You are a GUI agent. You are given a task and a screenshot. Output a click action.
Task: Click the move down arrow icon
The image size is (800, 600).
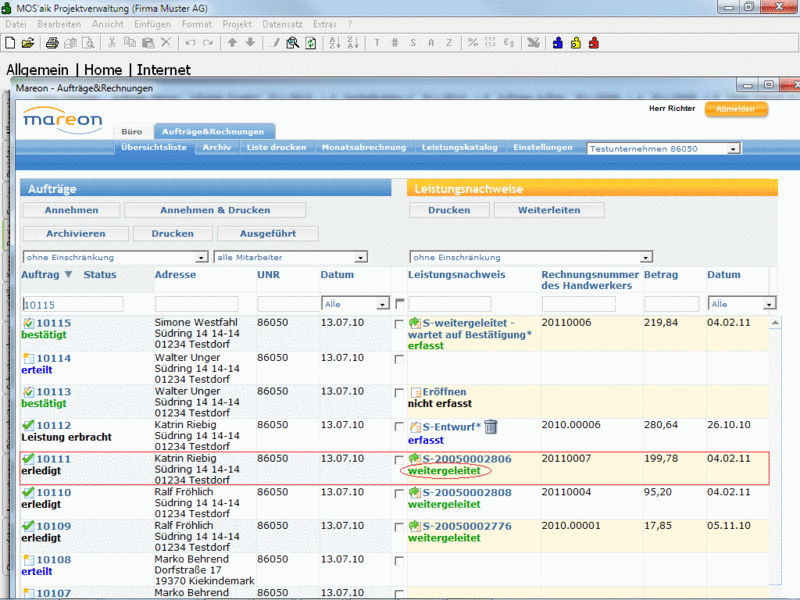[250, 43]
